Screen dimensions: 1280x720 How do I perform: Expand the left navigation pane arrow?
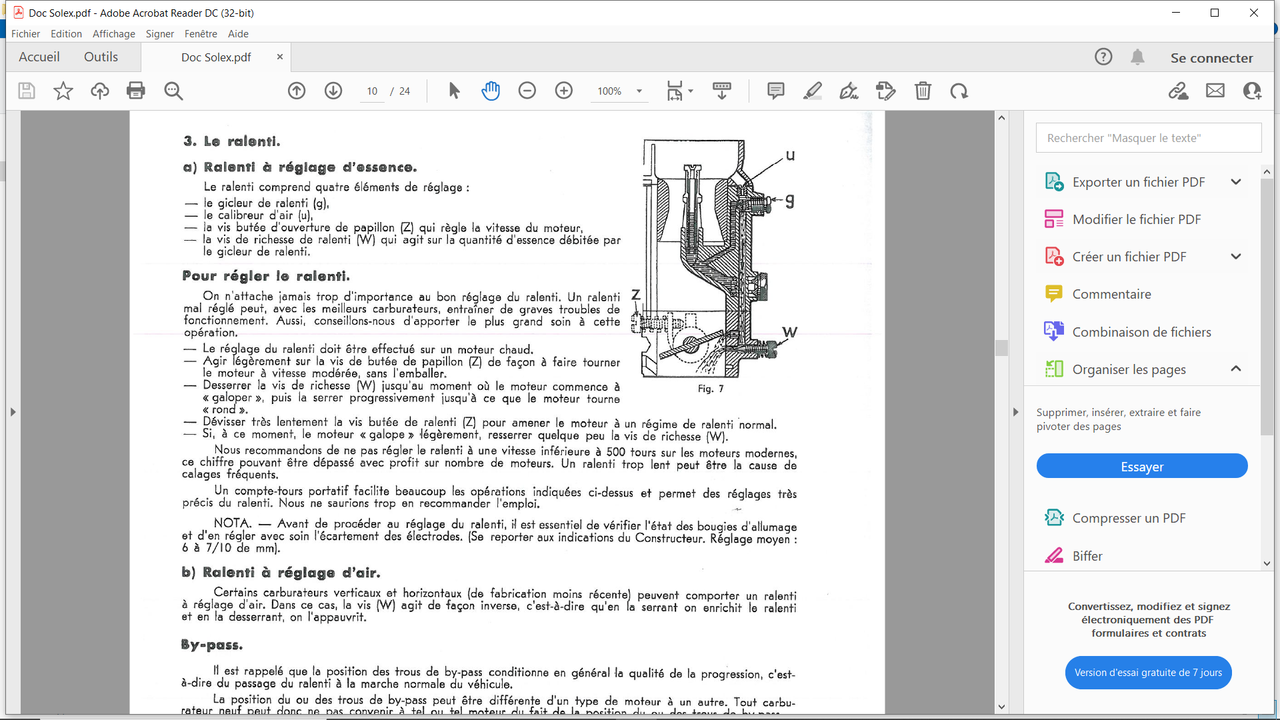11,412
